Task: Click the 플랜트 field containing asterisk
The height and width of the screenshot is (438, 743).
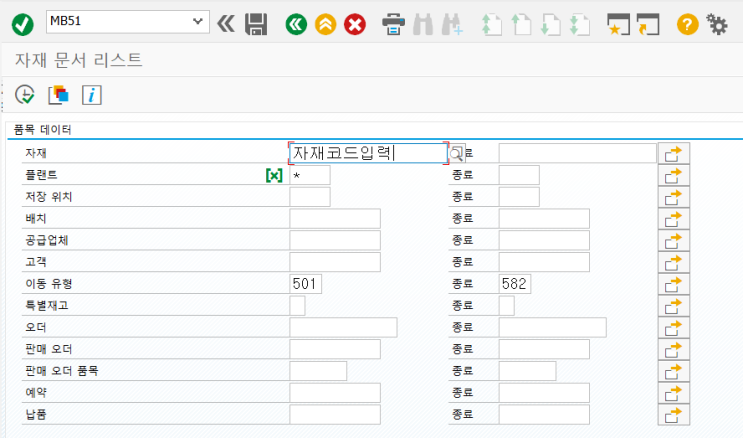Action: point(310,175)
